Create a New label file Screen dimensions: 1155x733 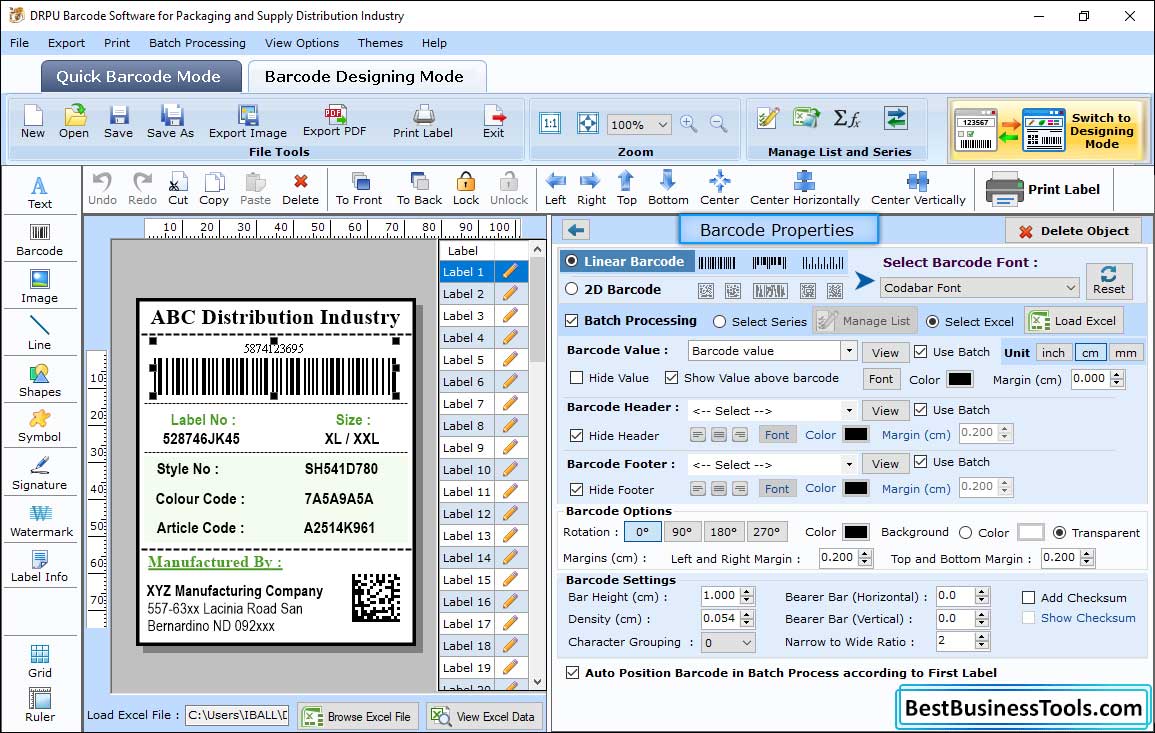[x=32, y=122]
